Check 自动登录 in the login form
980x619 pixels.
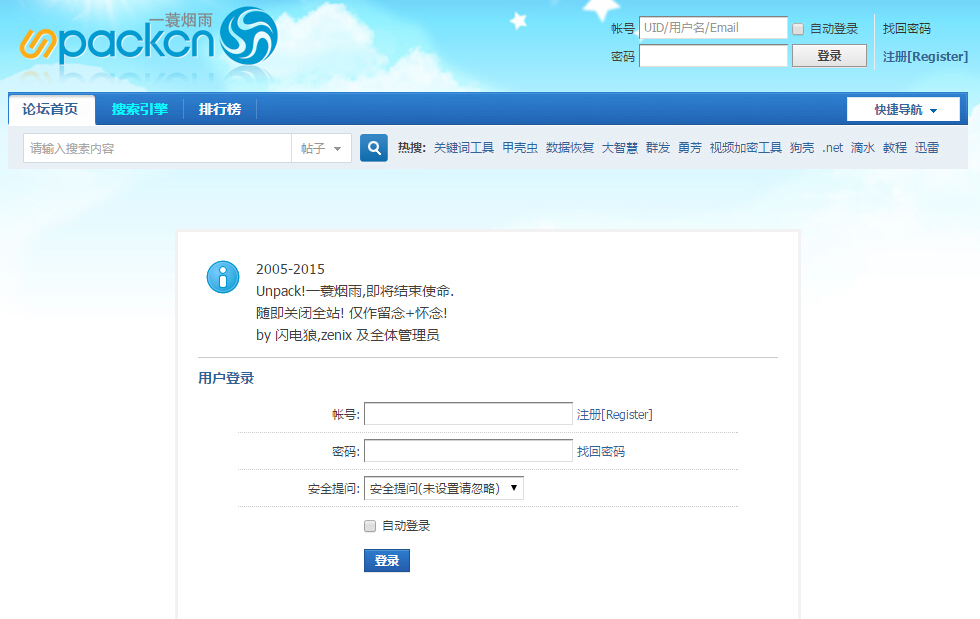(369, 525)
